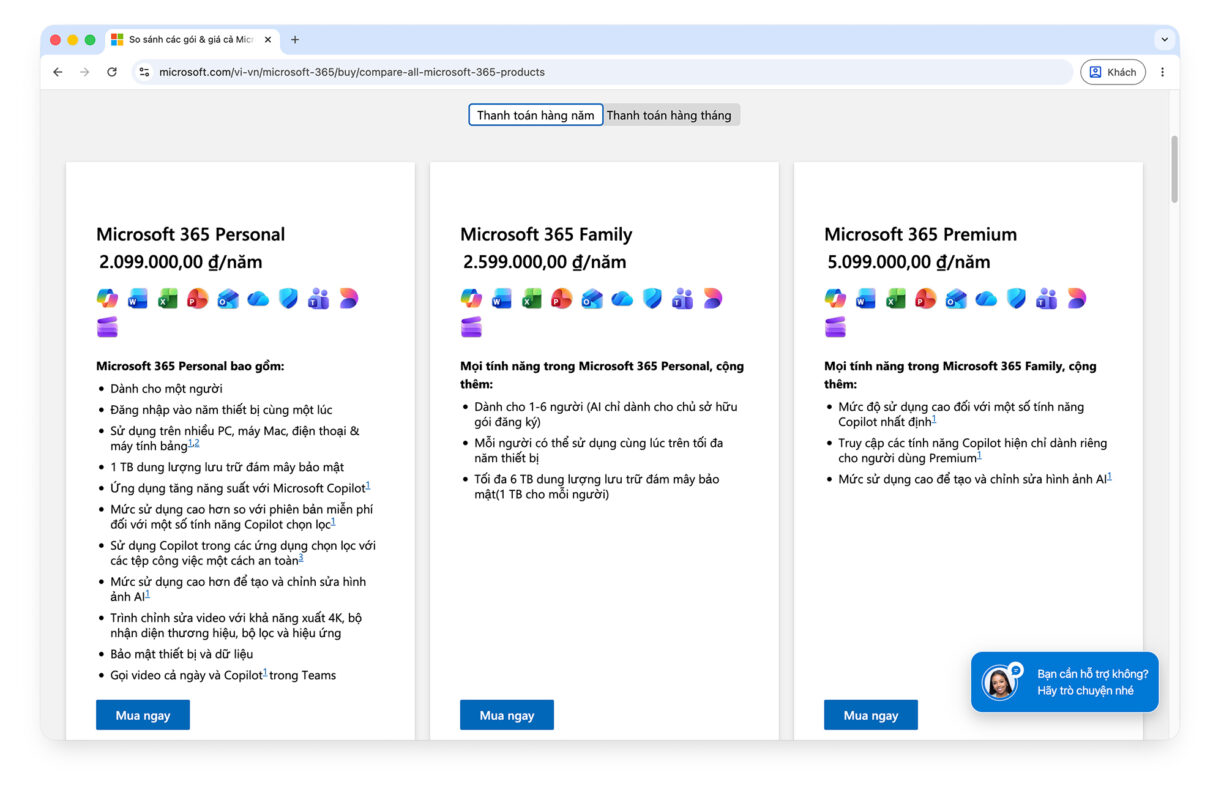Viewport: 1224px width, 800px height.
Task: Click the page vertical scrollbar thumb
Action: (1175, 168)
